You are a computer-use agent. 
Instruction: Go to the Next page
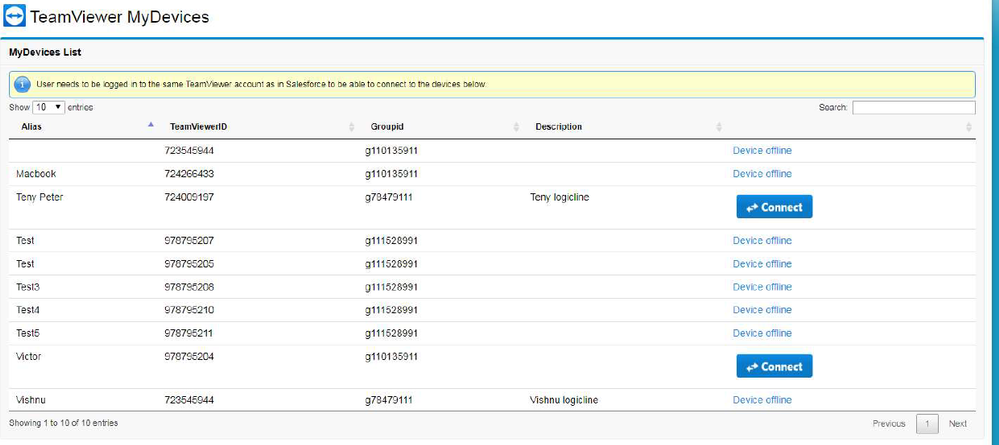point(958,423)
